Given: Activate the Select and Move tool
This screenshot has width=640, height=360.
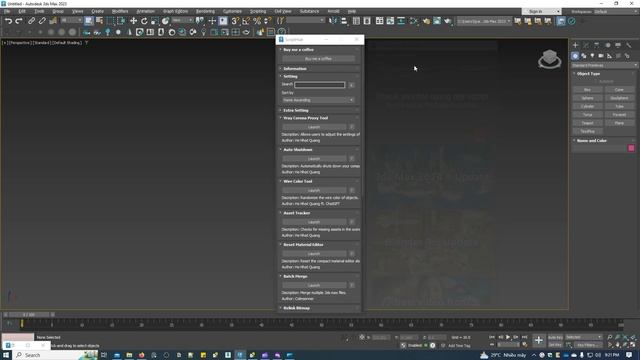Looking at the screenshot, I should tap(133, 21).
